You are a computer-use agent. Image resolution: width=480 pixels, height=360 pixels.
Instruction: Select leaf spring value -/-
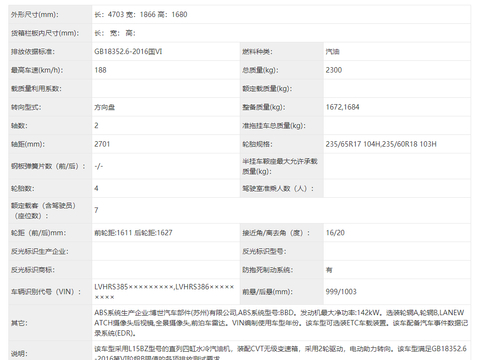click(99, 166)
